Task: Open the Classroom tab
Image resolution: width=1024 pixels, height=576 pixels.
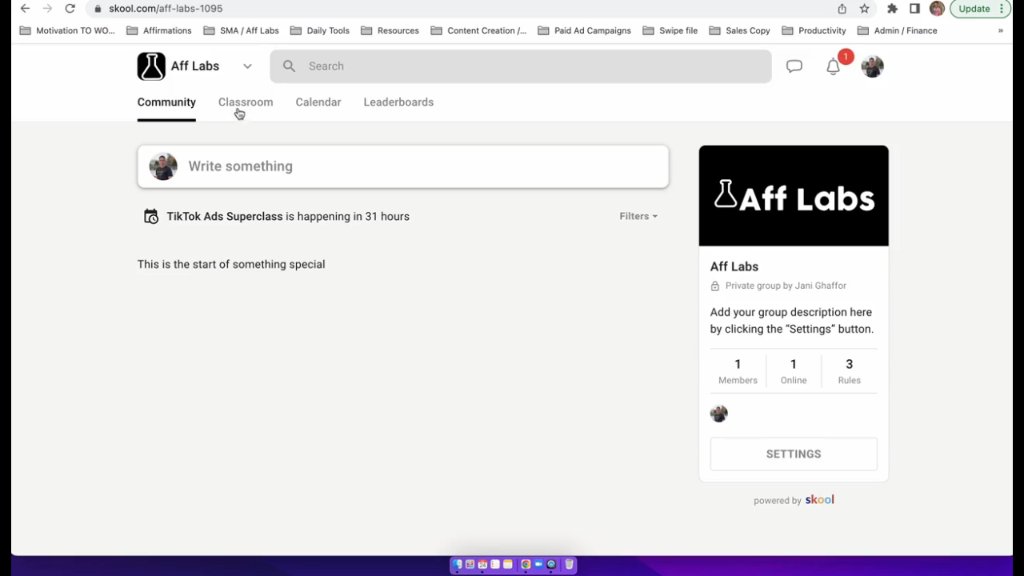Action: click(246, 102)
